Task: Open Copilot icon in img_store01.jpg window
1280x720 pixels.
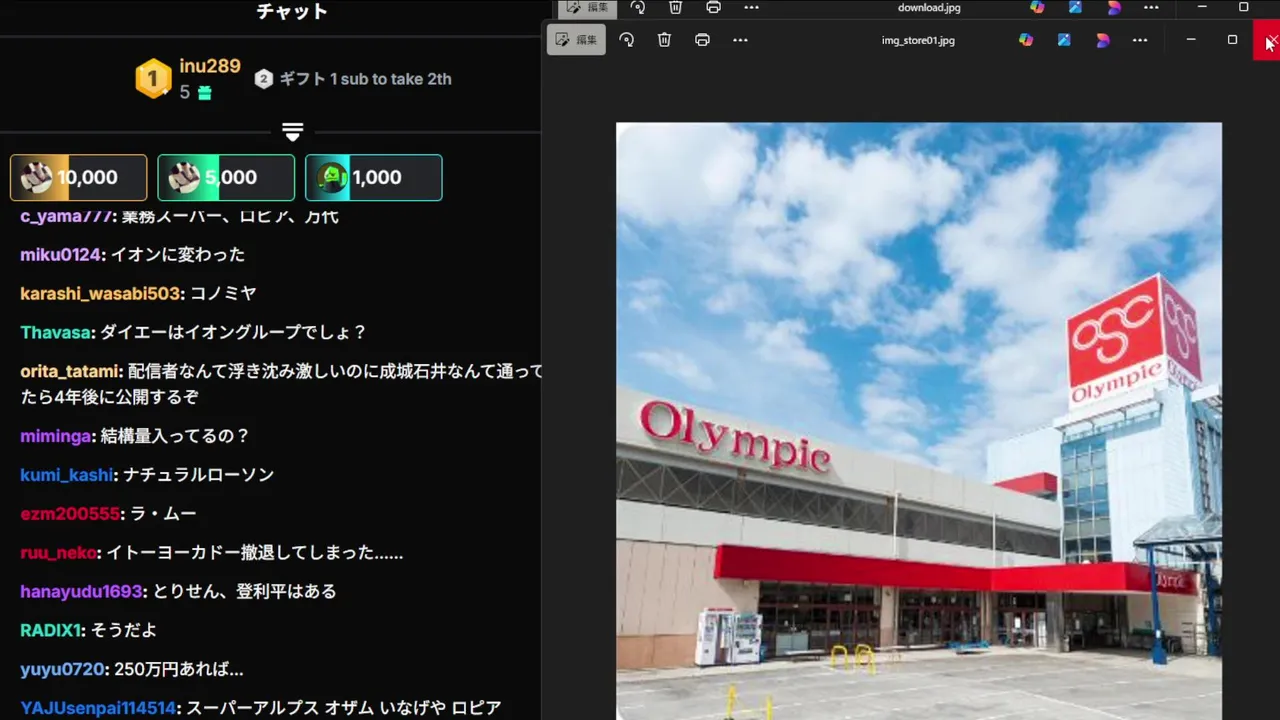Action: tap(1026, 40)
